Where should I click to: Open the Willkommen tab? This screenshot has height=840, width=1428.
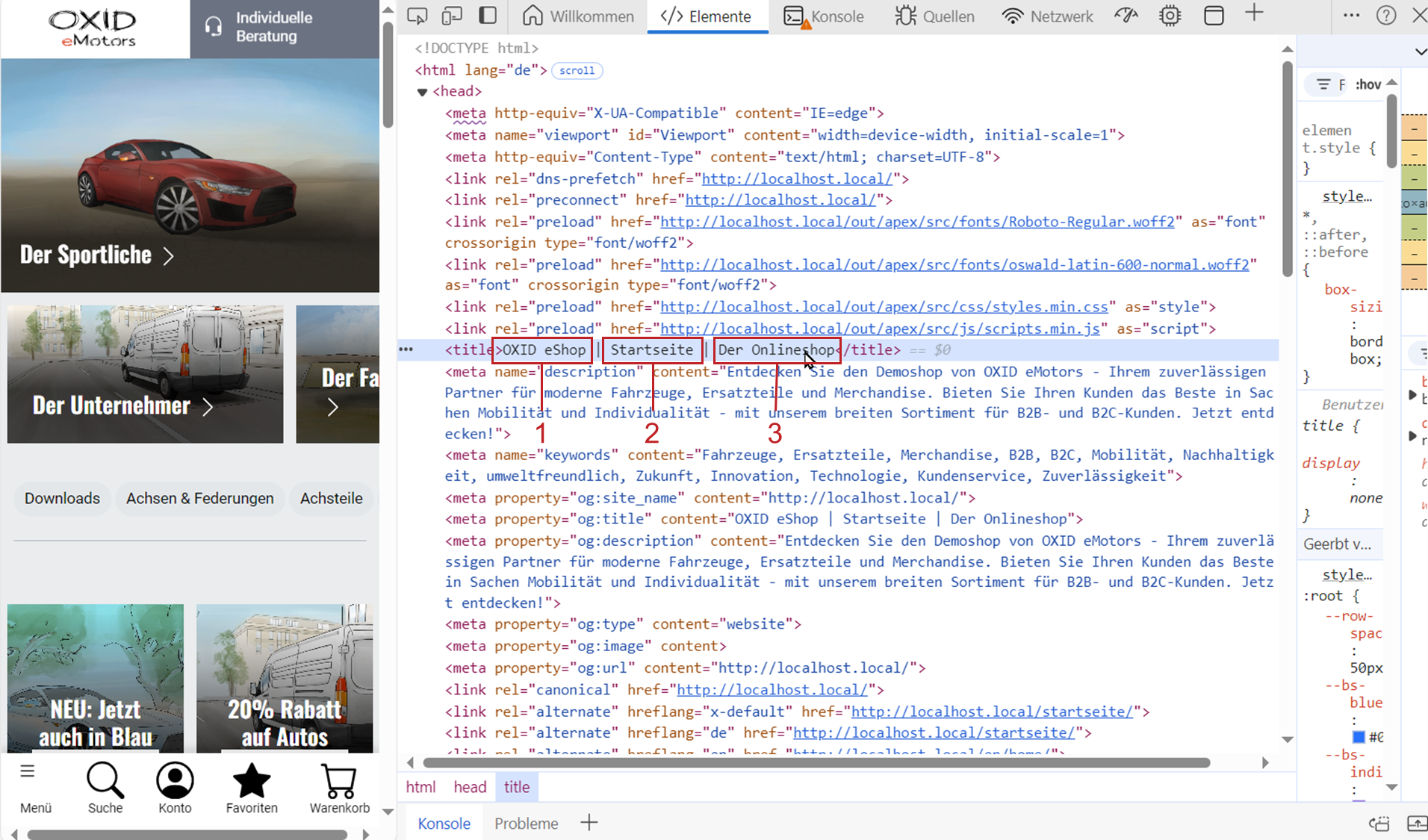tap(578, 16)
